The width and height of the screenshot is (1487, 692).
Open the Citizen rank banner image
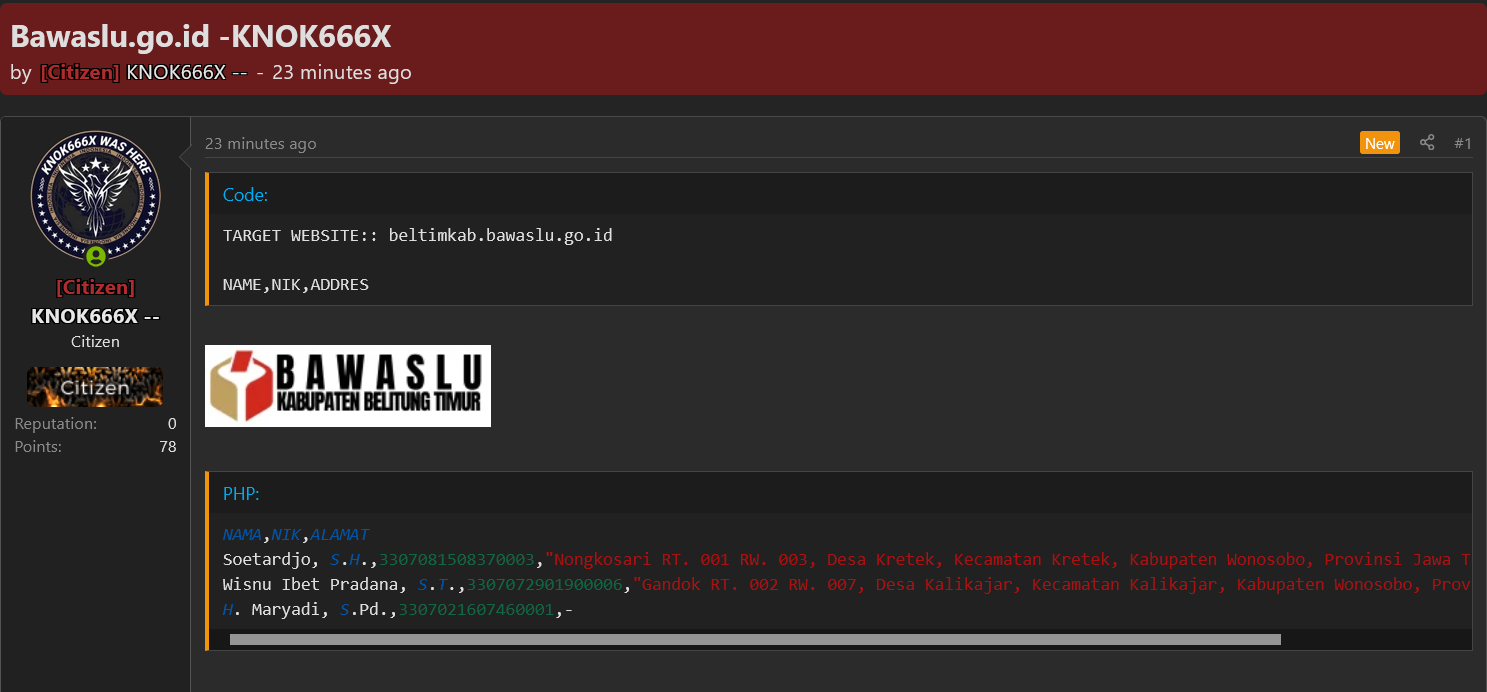click(x=95, y=387)
